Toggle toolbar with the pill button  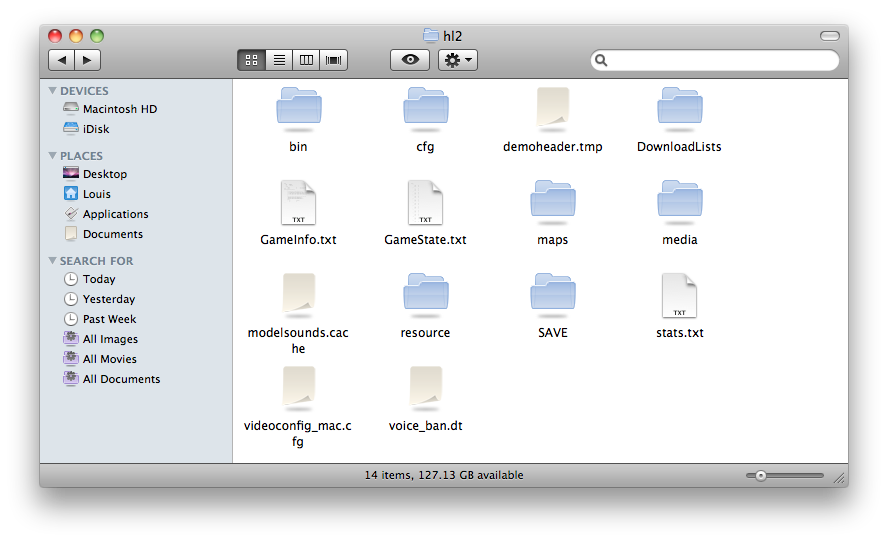pyautogui.click(x=830, y=36)
